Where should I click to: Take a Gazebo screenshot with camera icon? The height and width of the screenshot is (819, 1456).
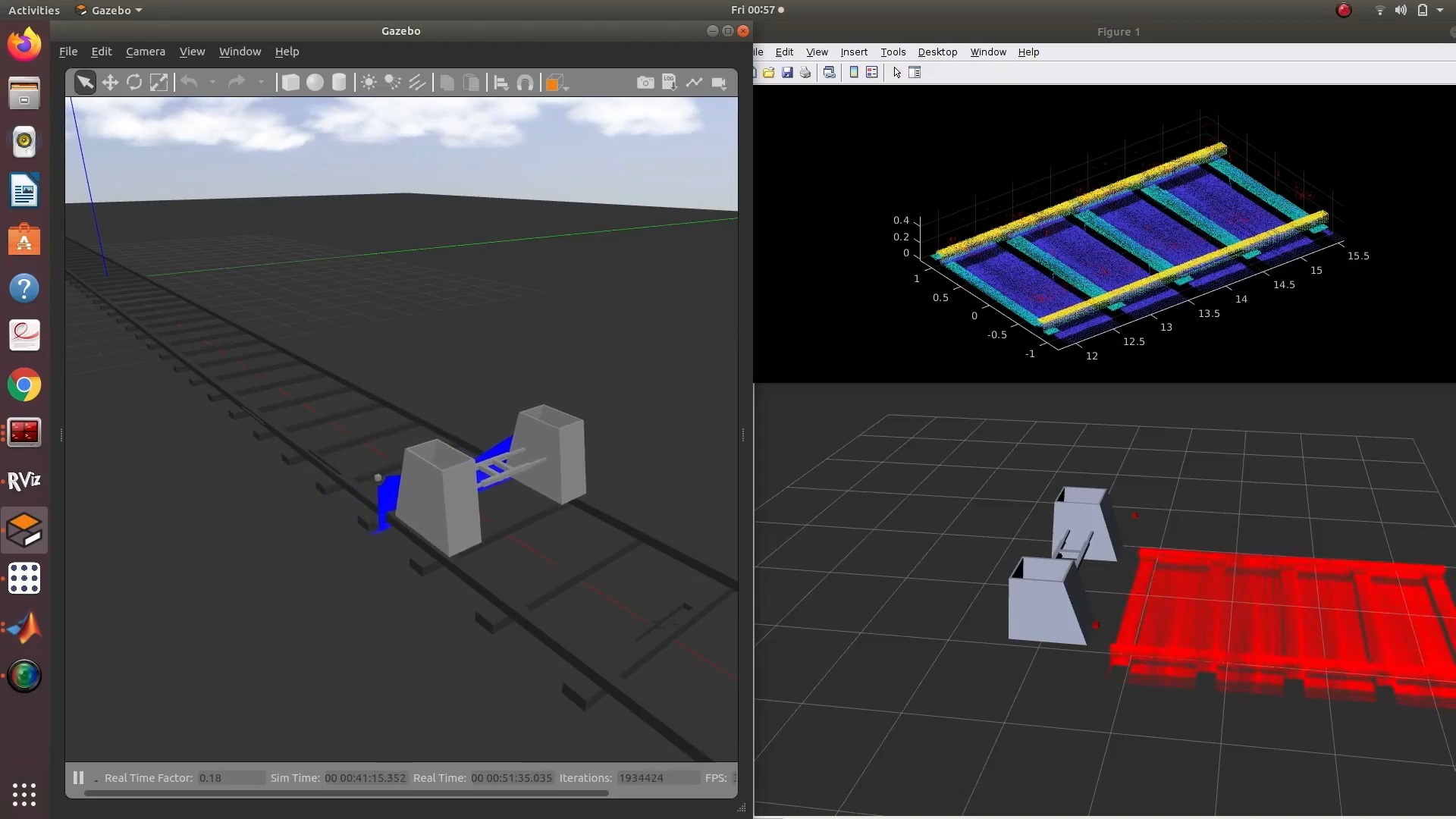pos(645,83)
